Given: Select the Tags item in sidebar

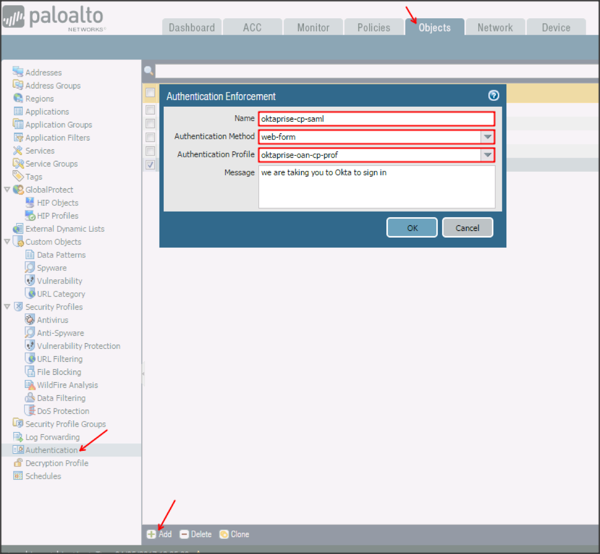Looking at the screenshot, I should coord(18,177).
